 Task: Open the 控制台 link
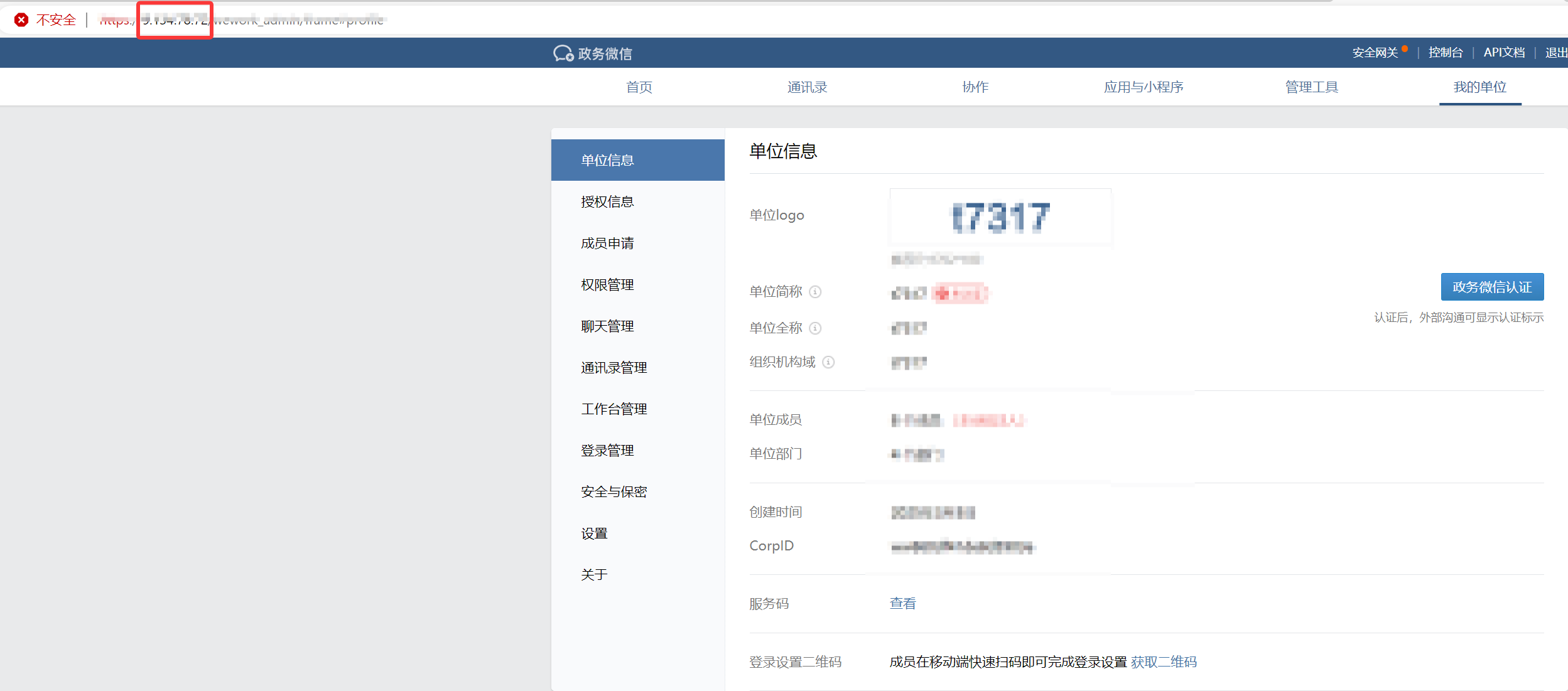[1446, 53]
